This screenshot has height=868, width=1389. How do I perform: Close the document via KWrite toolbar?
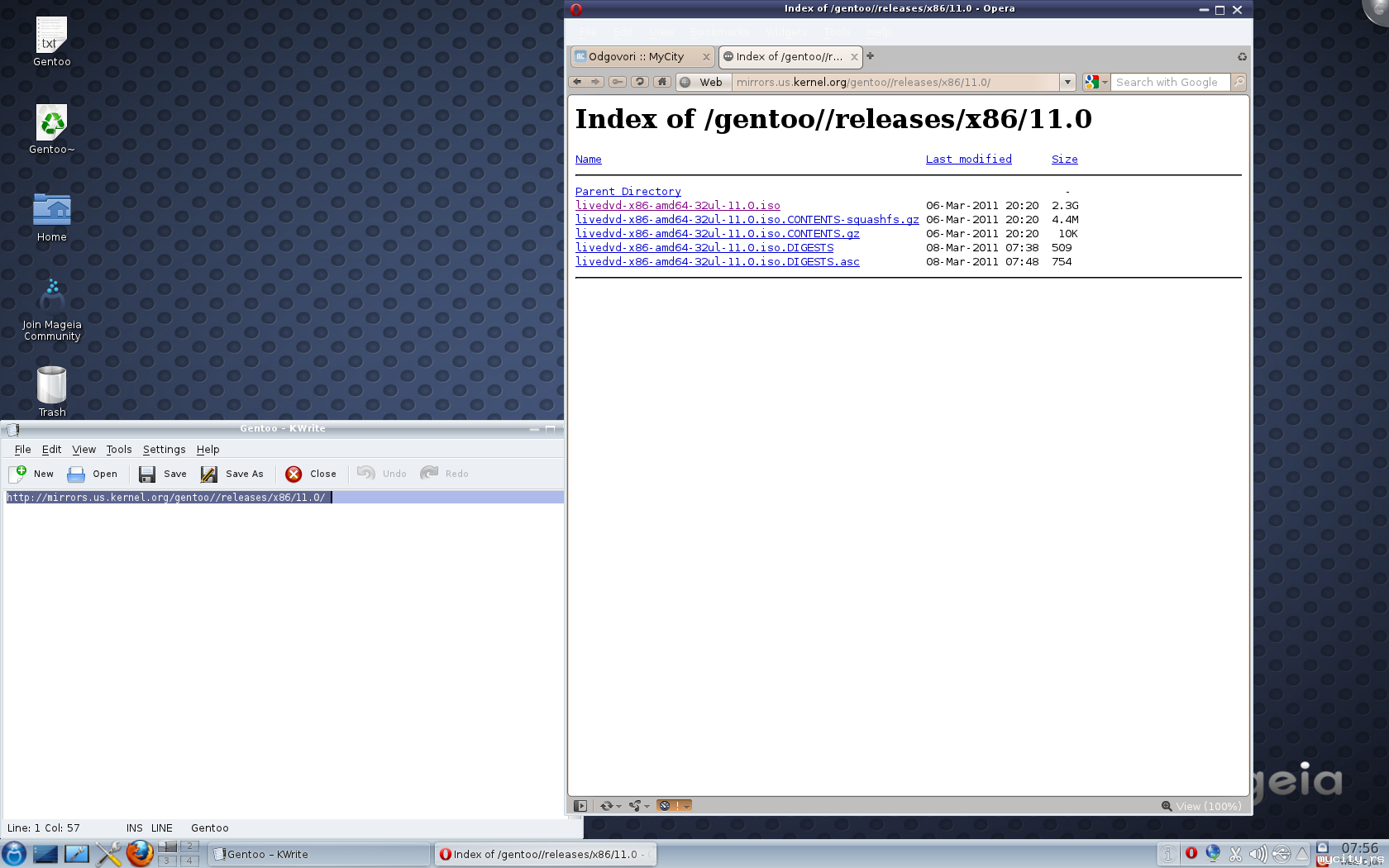coord(311,474)
